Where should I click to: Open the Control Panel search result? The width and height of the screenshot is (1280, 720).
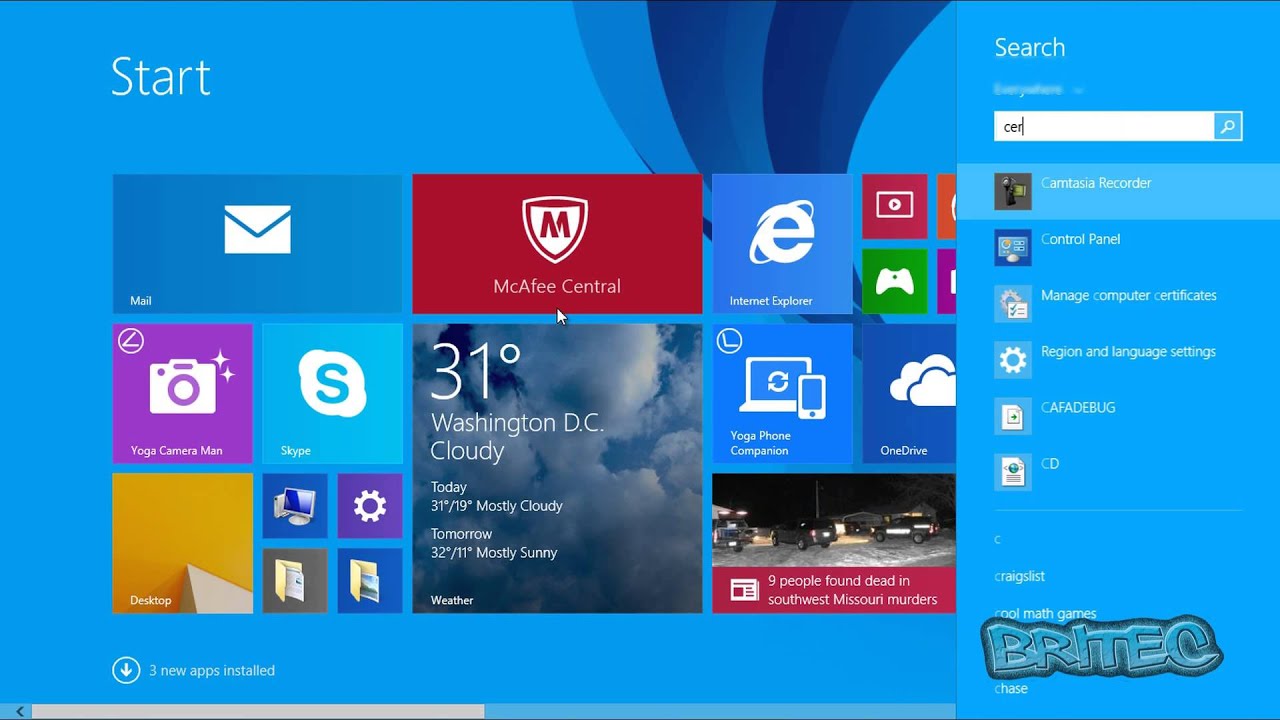[x=1118, y=247]
